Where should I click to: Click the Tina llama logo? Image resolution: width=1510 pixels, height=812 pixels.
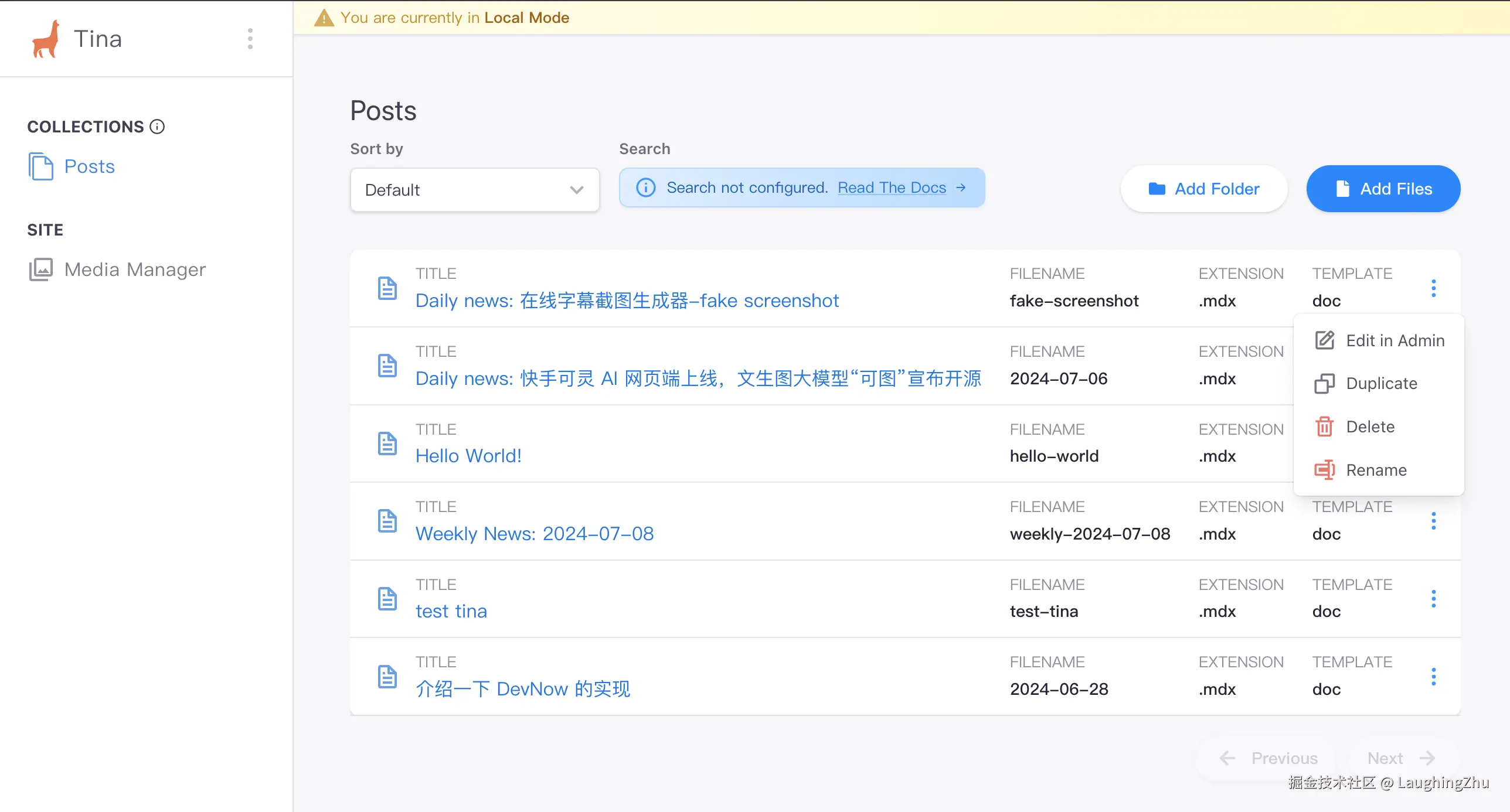[x=46, y=37]
